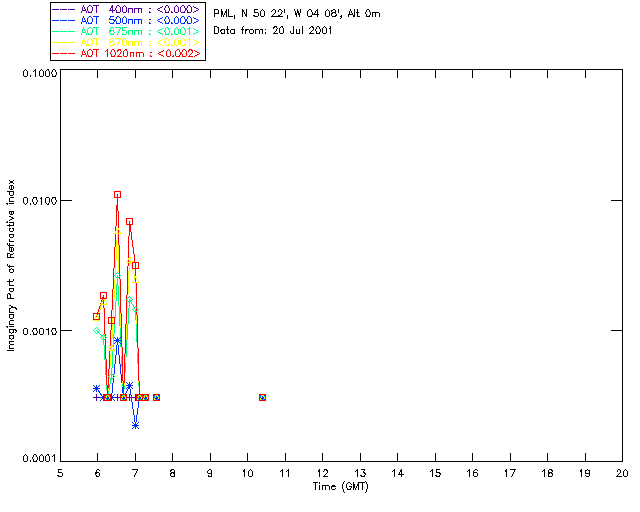Click the PML station location text
Screen dimensions: 640x512
(297, 14)
